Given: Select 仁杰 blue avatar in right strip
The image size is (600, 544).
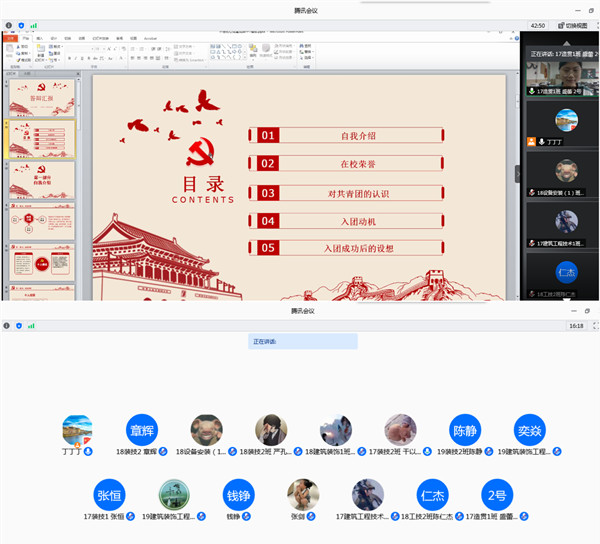Looking at the screenshot, I should (566, 272).
